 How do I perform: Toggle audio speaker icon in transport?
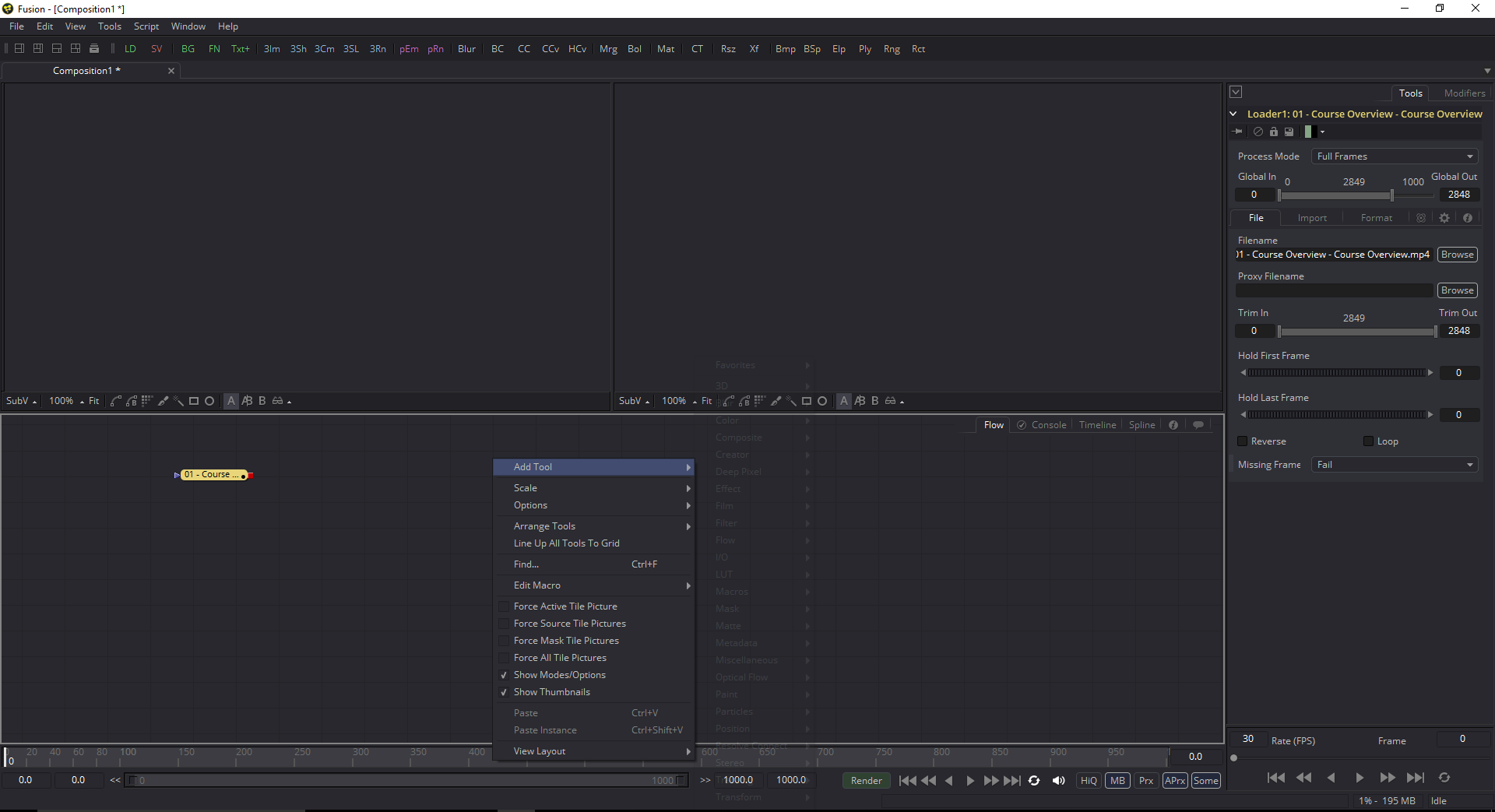tap(1059, 780)
